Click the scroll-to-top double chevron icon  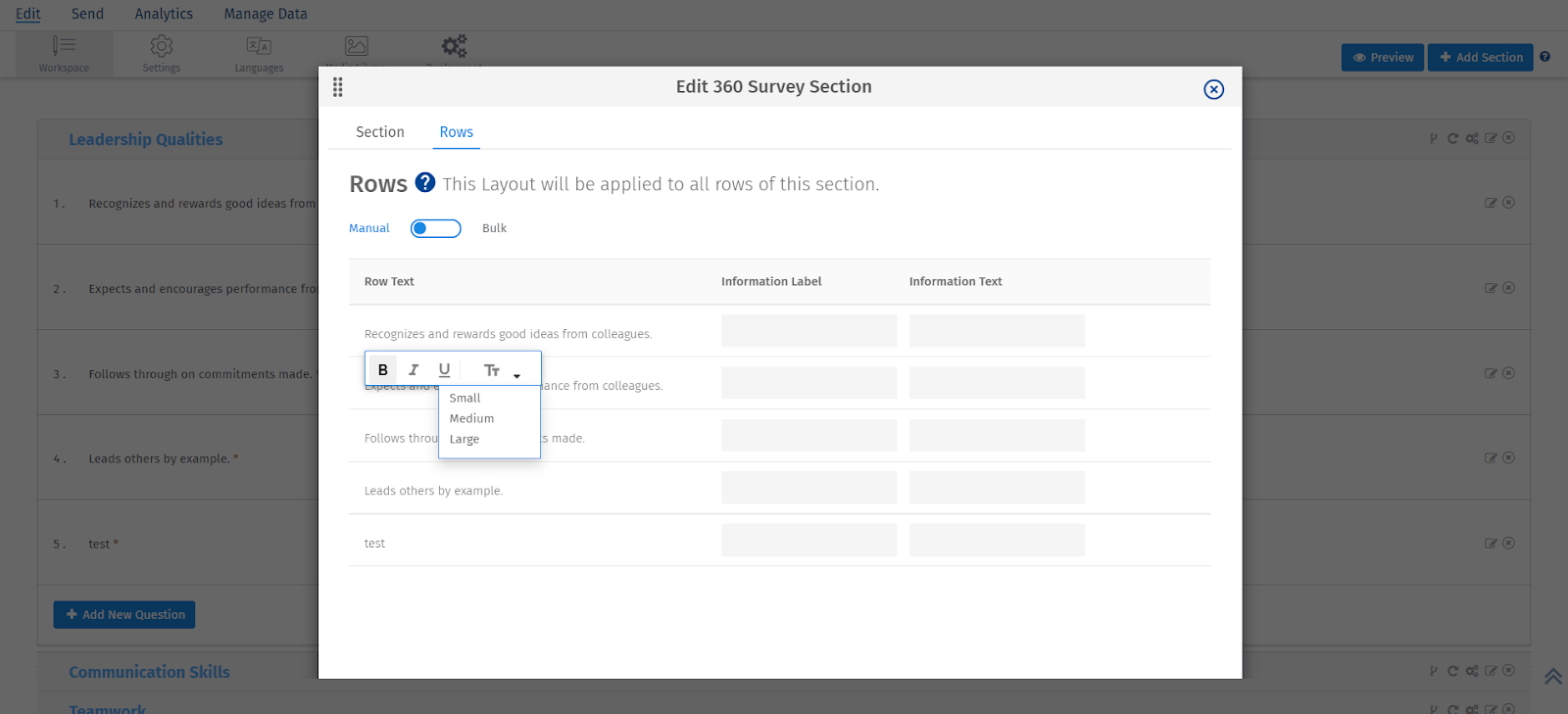[1553, 676]
